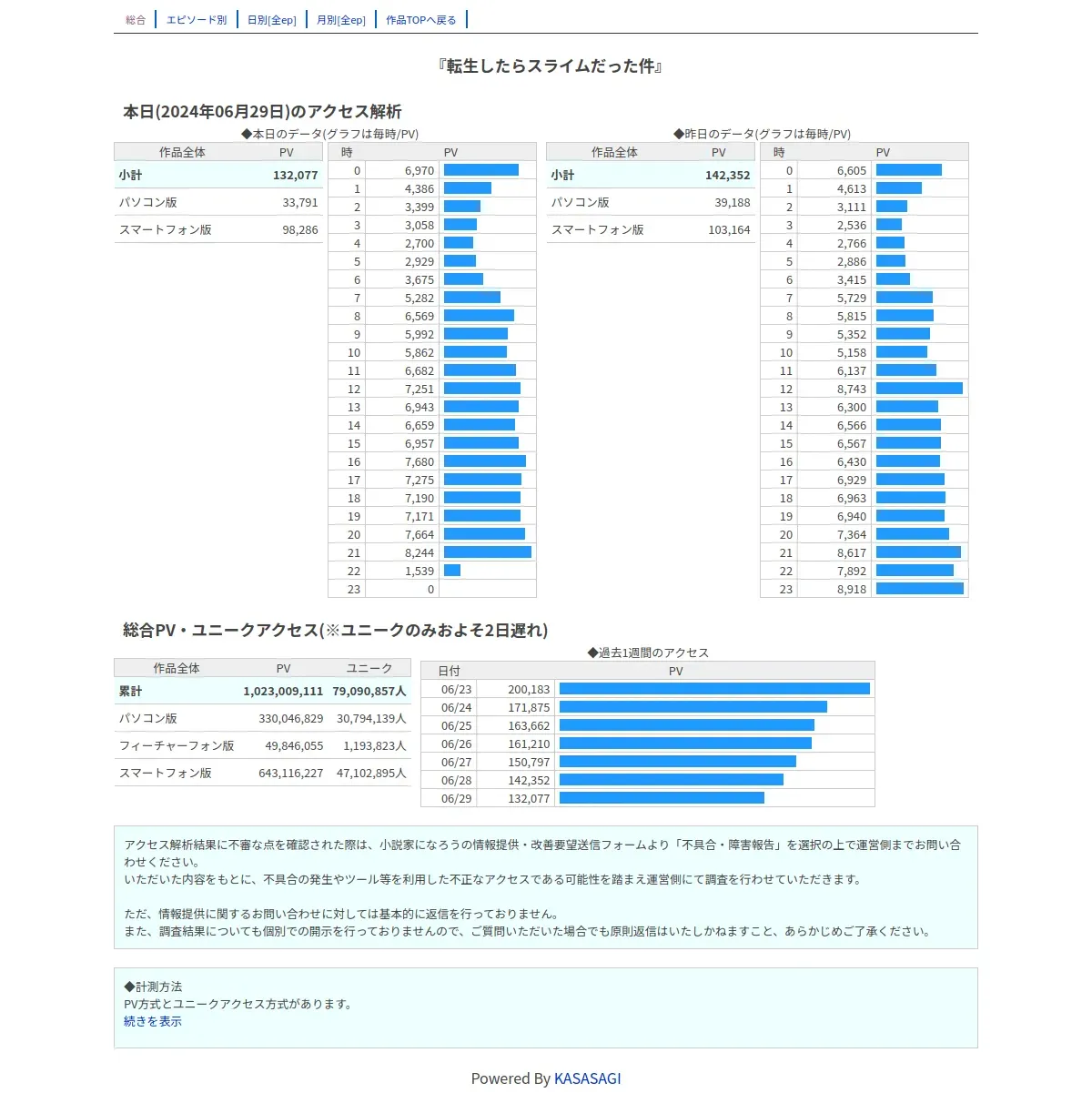The width and height of the screenshot is (1092, 1093).
Task: Expand 続きを表示 link
Action: click(153, 1021)
